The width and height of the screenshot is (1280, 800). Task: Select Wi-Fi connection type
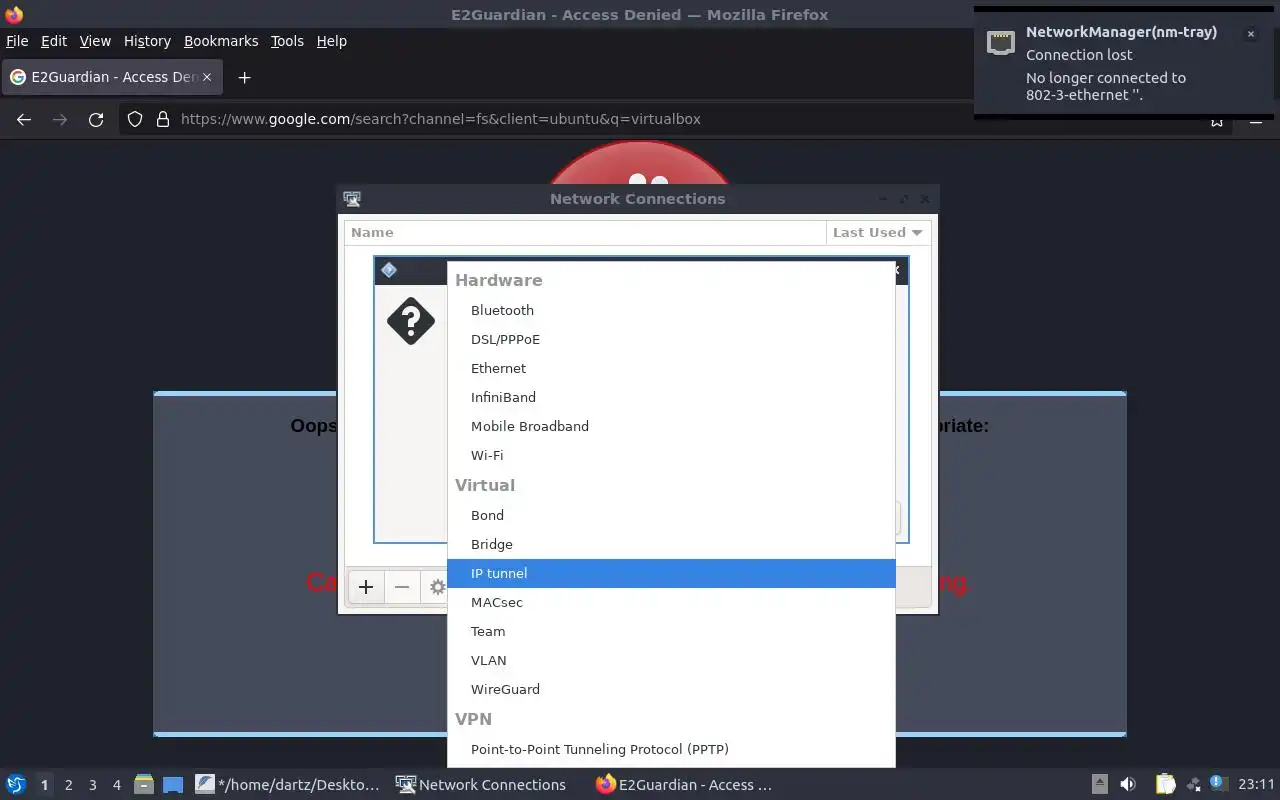point(671,455)
